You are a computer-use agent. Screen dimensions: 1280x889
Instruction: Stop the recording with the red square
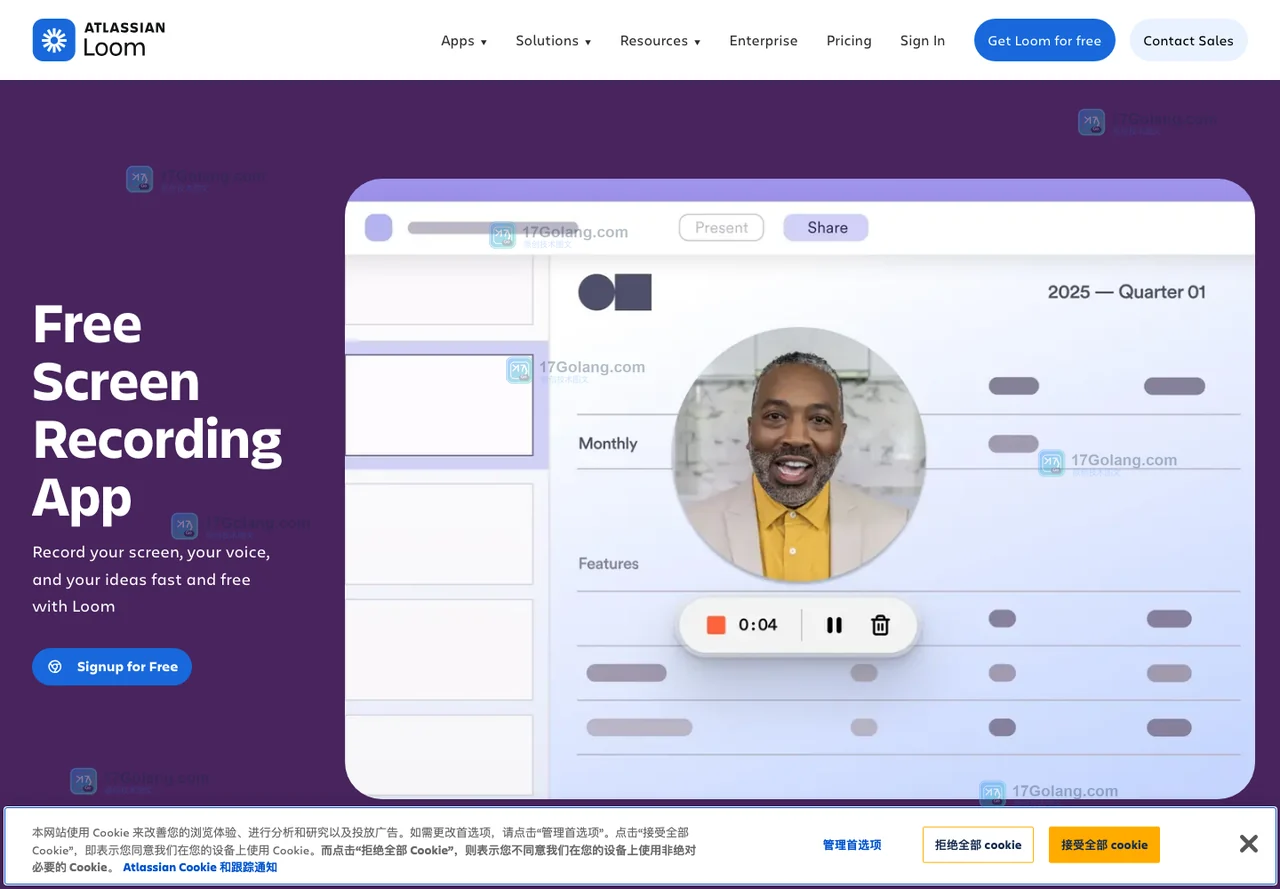point(716,625)
